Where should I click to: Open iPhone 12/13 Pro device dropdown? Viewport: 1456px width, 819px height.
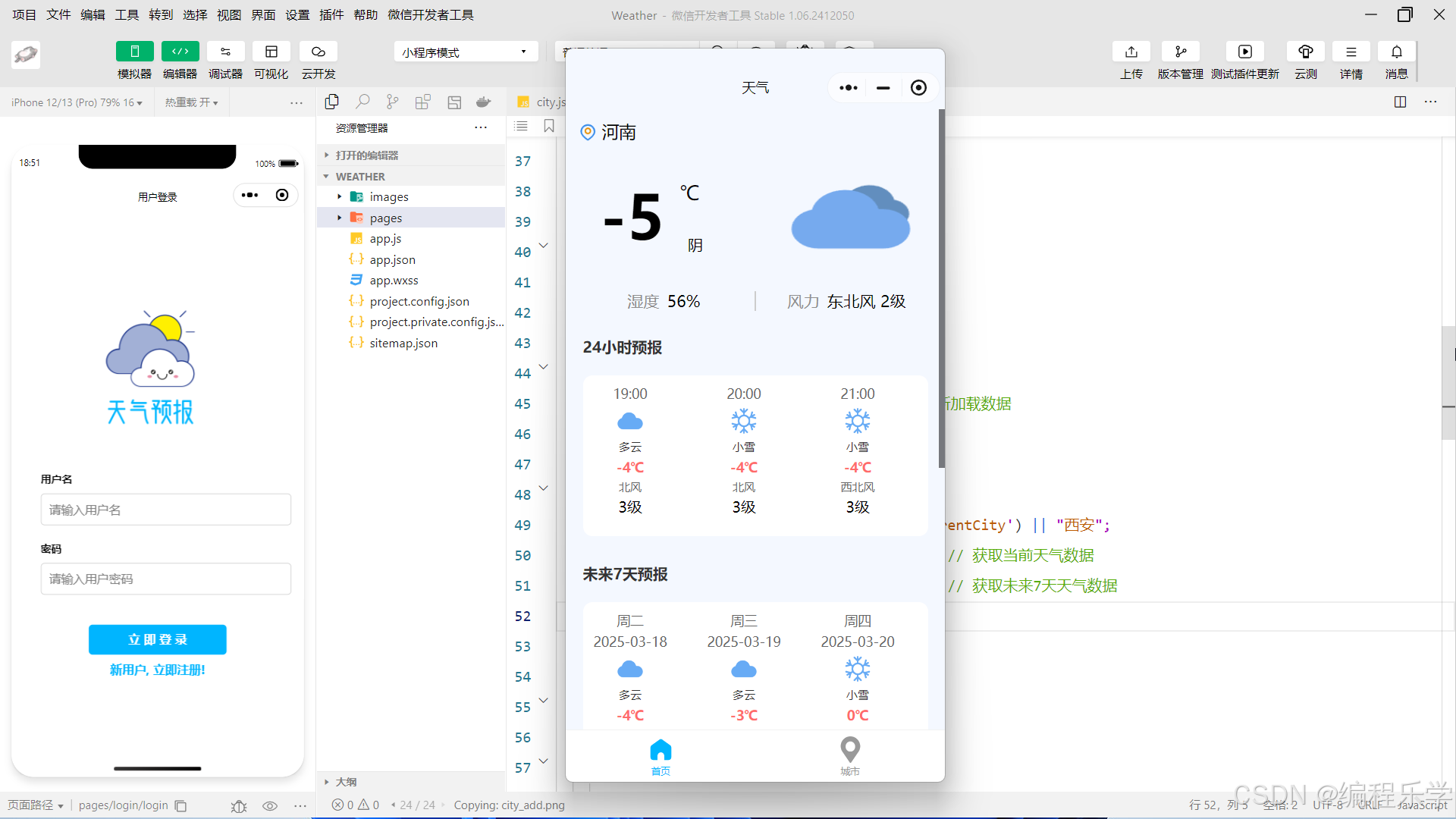coord(77,102)
